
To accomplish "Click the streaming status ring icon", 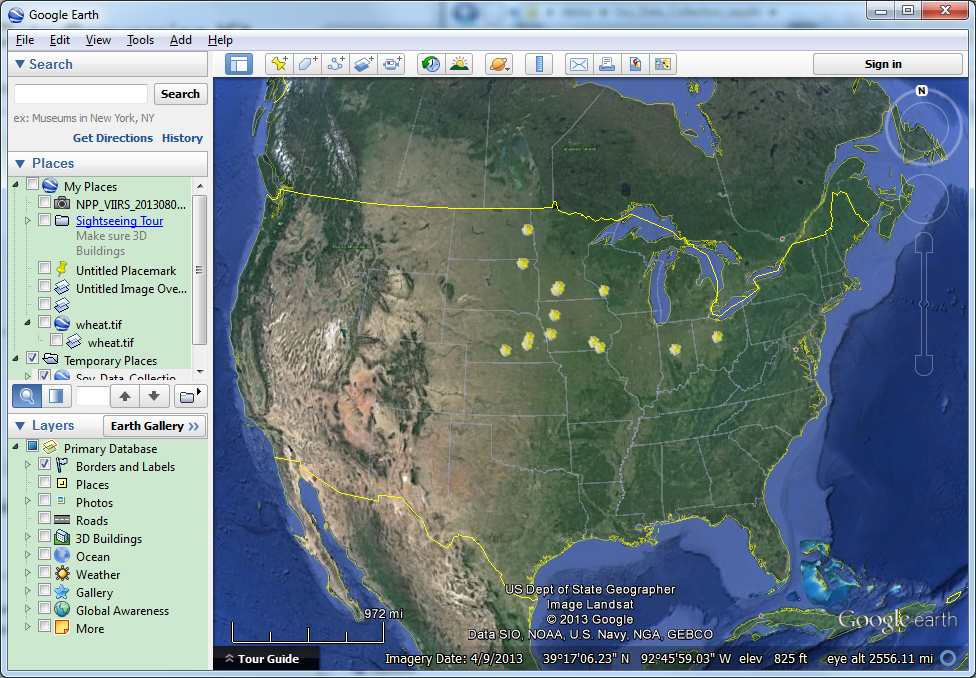I will pos(949,657).
